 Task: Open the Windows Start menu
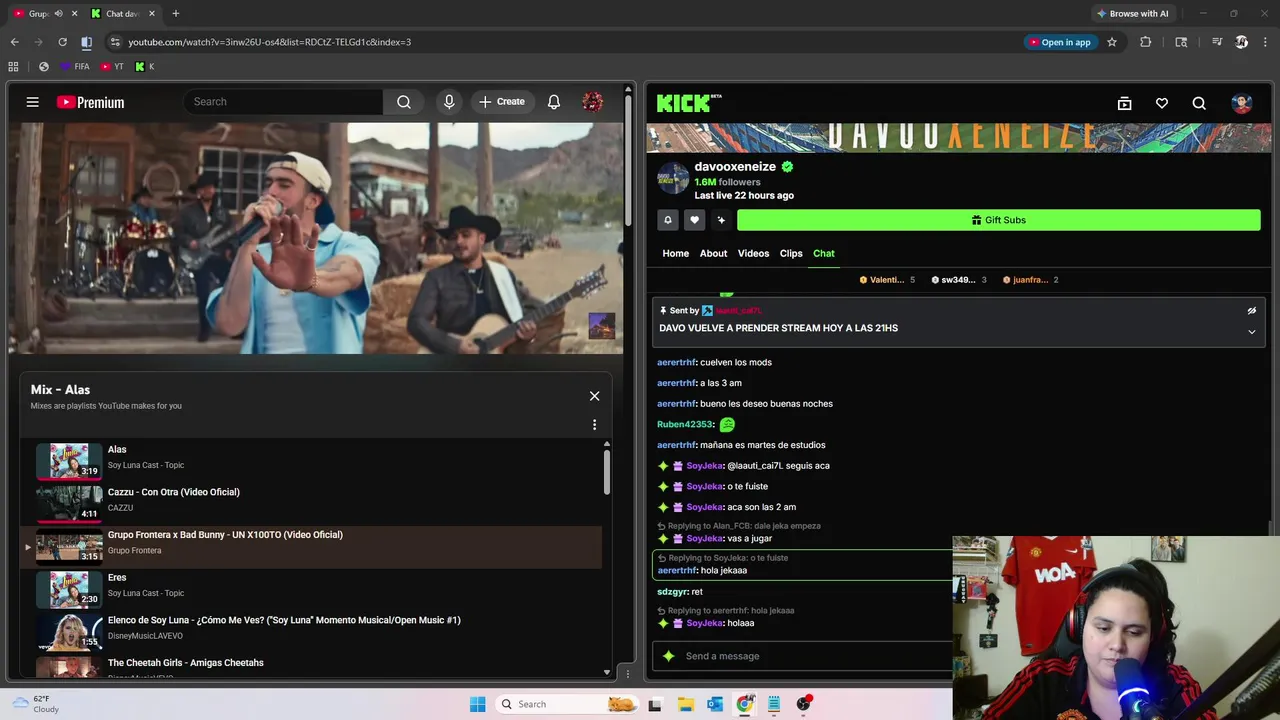[477, 704]
